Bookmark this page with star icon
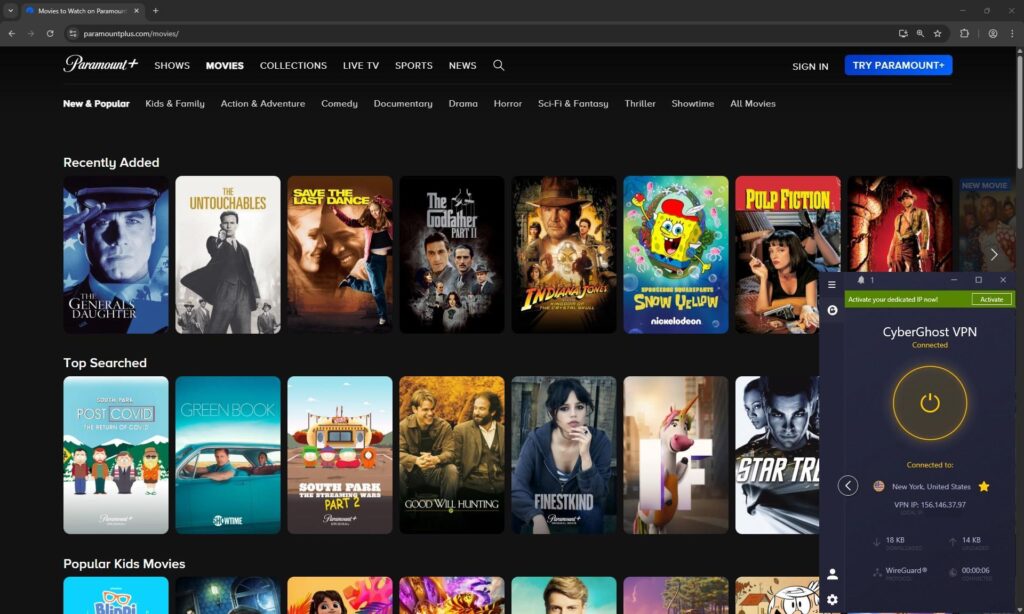 pyautogui.click(x=937, y=33)
